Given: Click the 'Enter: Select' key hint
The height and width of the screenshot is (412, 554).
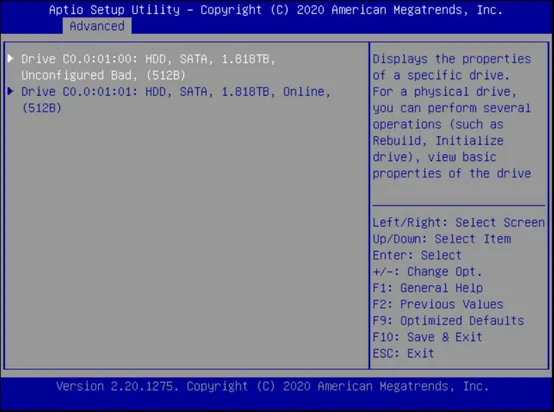Looking at the screenshot, I should point(417,255).
